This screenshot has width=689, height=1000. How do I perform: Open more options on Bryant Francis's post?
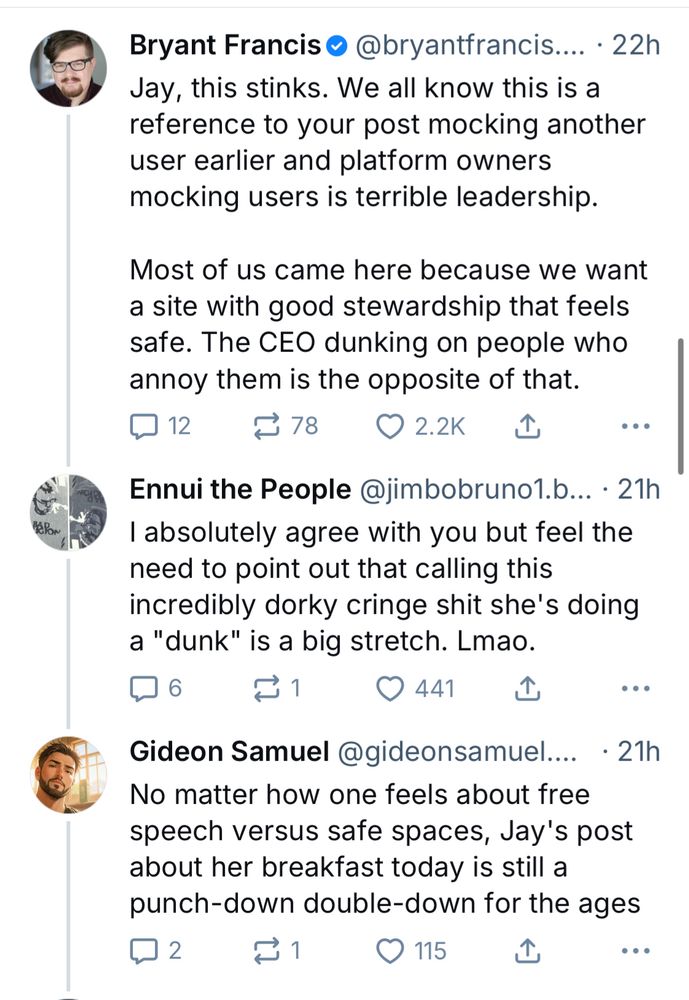click(x=635, y=426)
